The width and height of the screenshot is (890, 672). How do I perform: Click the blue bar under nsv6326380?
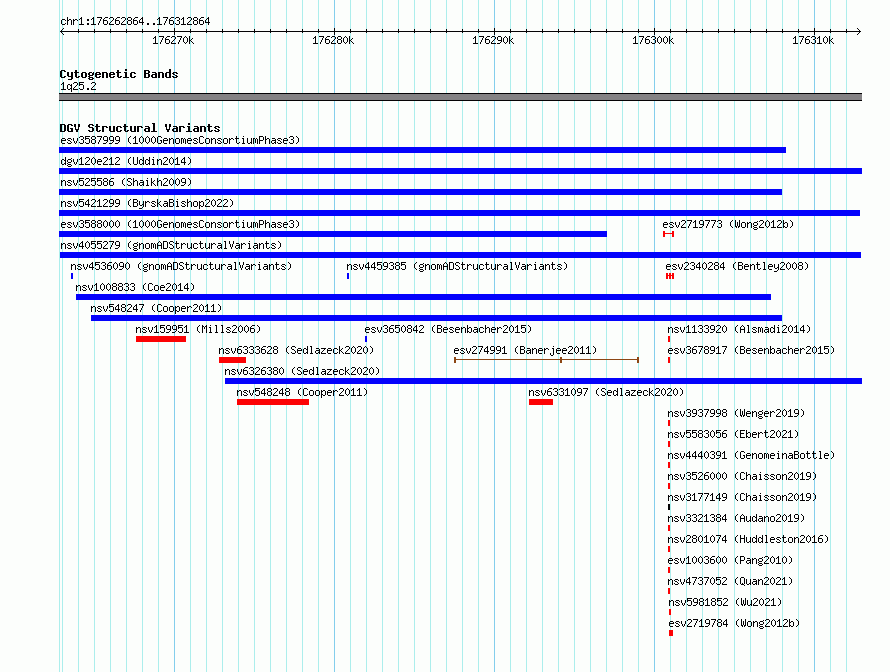543,381
